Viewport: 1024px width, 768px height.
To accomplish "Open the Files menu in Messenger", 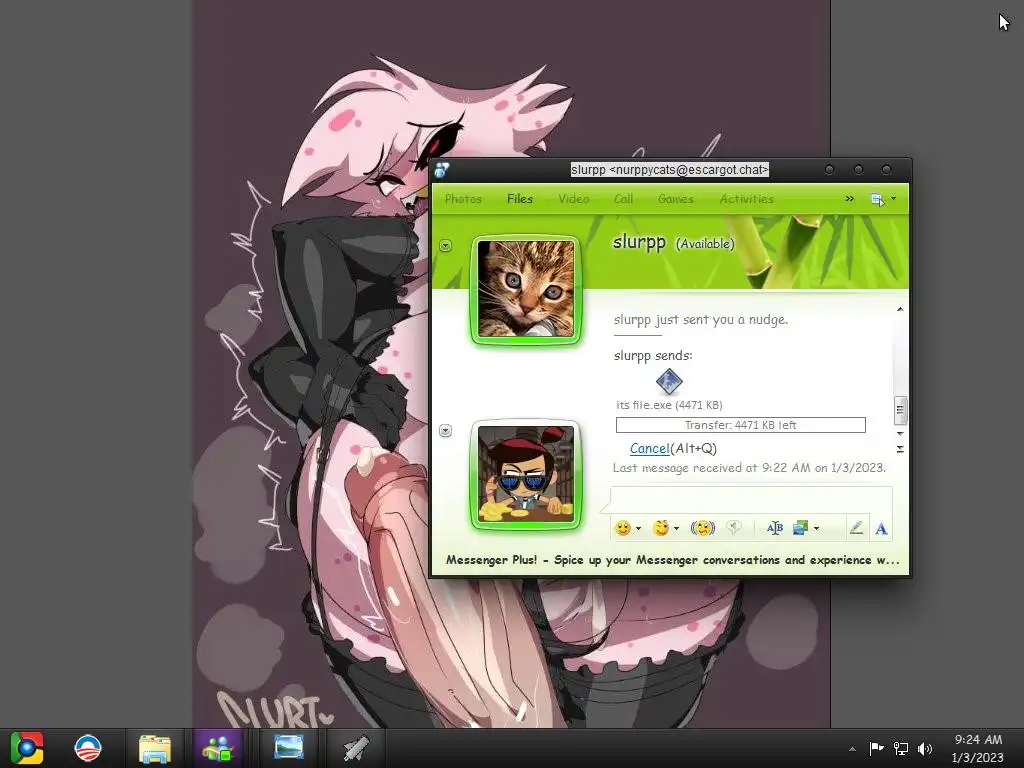I will pyautogui.click(x=520, y=199).
